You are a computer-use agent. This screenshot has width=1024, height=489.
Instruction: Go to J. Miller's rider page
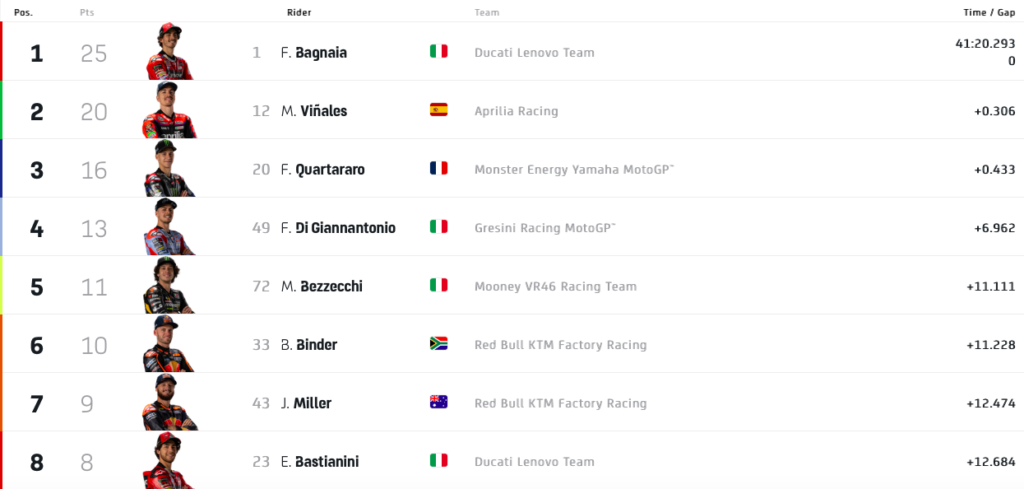point(306,403)
